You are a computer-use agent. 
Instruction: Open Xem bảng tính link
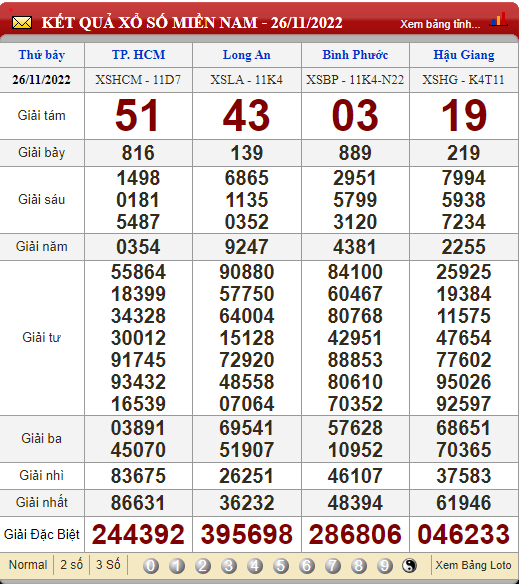pyautogui.click(x=440, y=24)
